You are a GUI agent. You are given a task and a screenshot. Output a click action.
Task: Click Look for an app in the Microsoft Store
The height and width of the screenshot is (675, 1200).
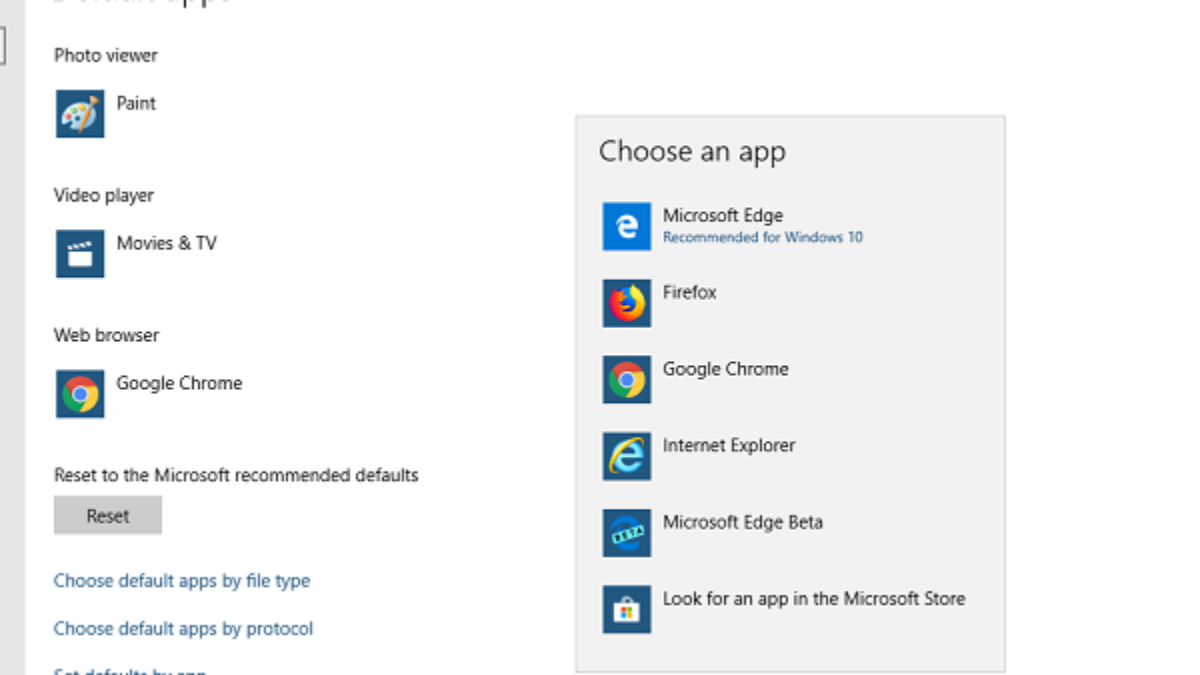[814, 599]
